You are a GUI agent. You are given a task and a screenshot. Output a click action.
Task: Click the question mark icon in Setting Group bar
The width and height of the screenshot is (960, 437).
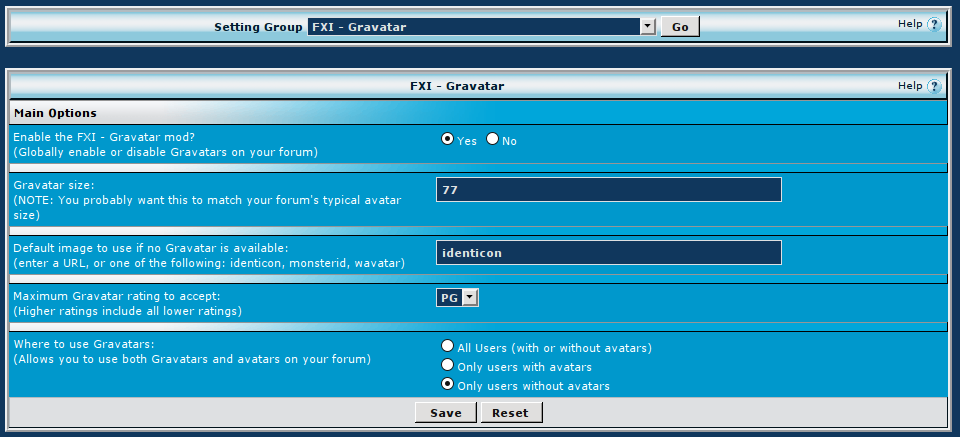[934, 25]
